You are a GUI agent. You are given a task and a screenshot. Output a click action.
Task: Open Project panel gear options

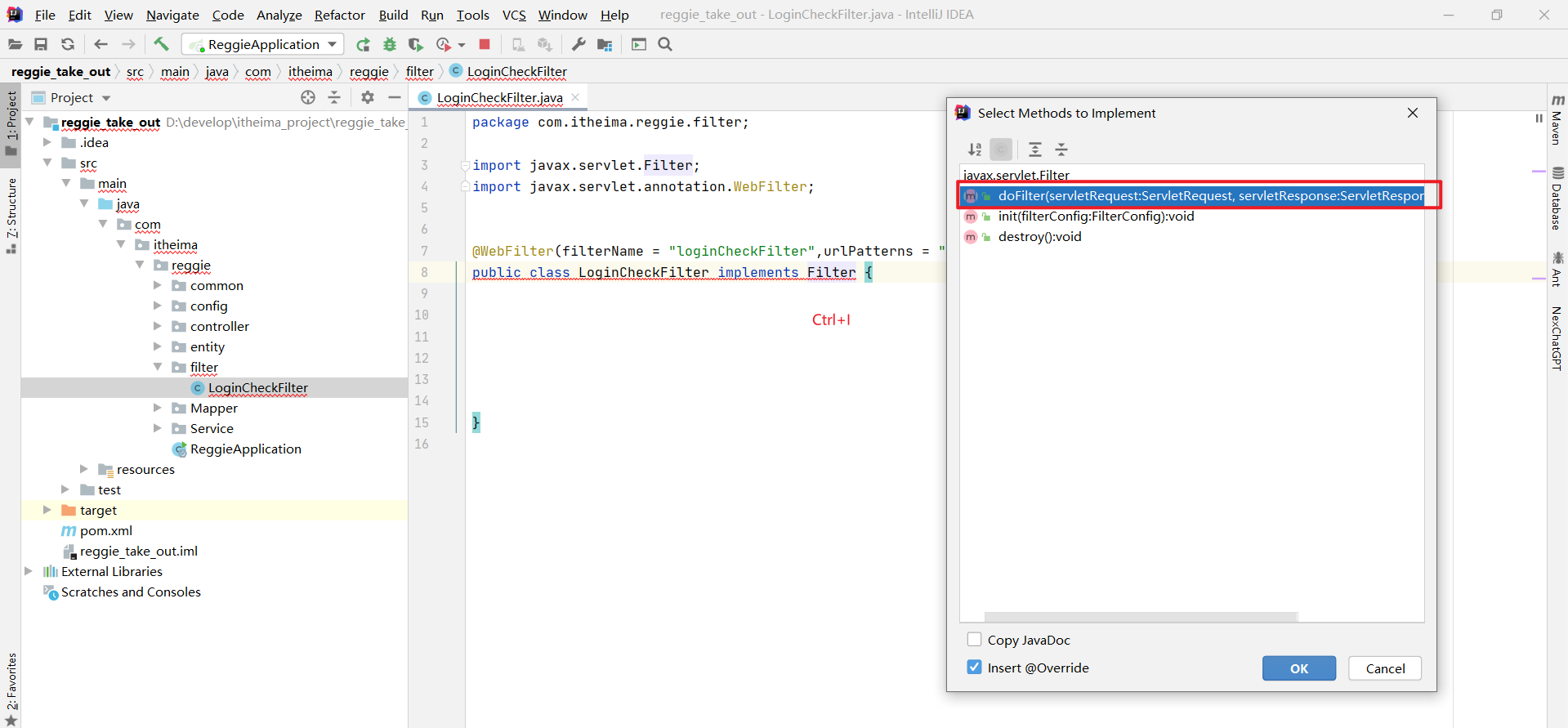point(368,97)
